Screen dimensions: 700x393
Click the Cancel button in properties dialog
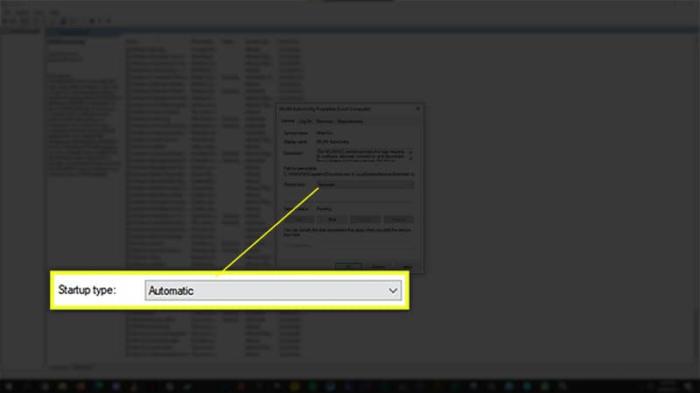378,267
